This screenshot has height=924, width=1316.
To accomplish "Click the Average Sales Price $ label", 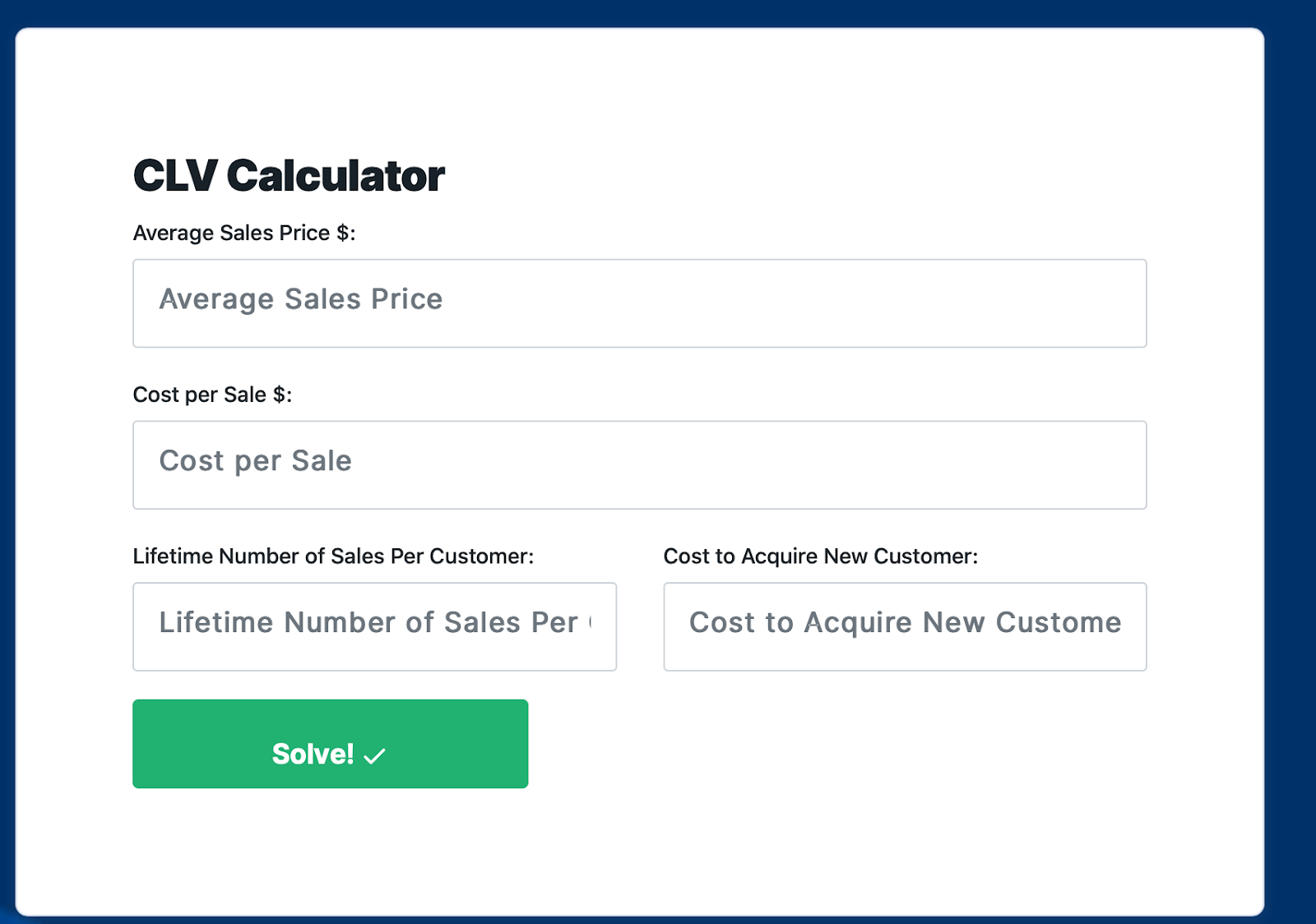I will [x=243, y=233].
